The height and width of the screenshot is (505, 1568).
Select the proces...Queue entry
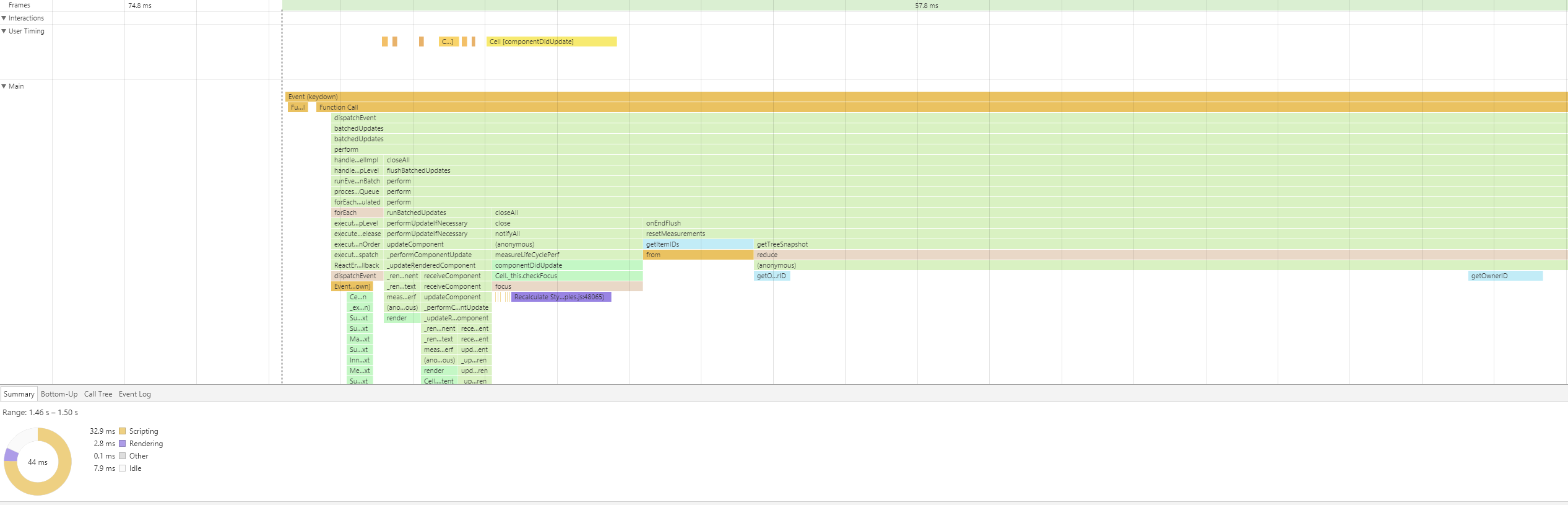(x=357, y=191)
